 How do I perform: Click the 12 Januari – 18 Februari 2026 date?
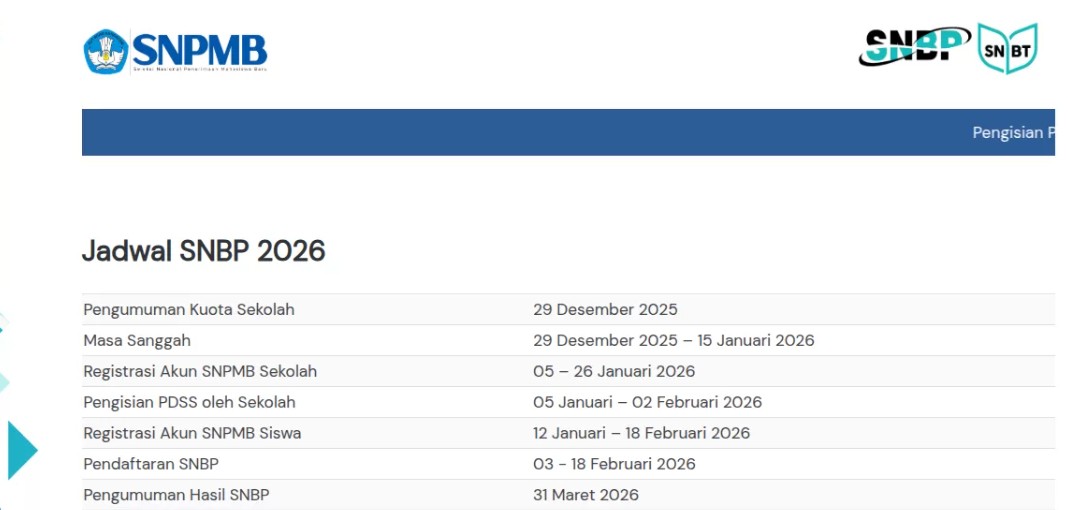[x=641, y=433]
